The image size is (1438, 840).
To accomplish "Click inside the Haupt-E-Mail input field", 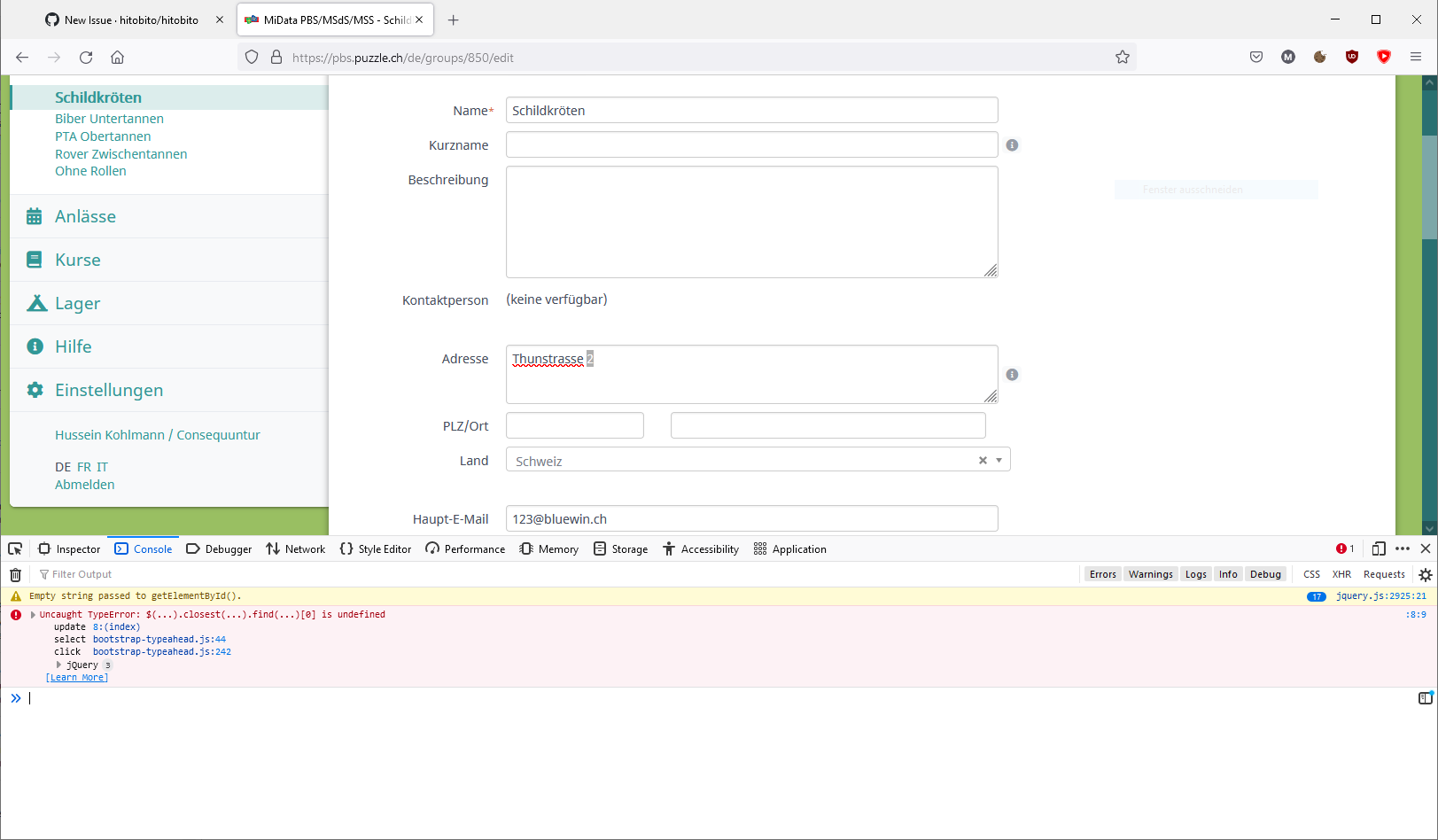I will point(751,518).
